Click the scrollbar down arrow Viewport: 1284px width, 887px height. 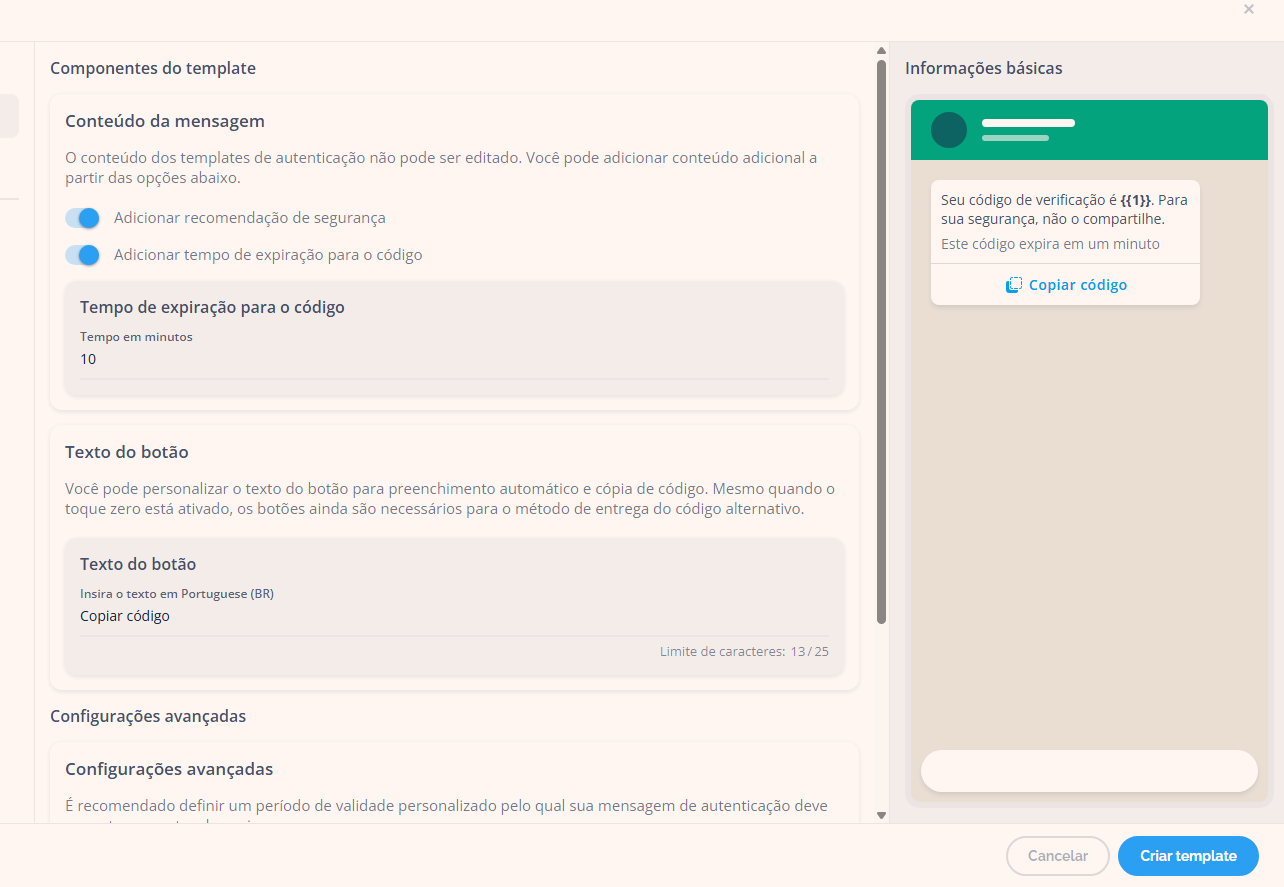click(x=881, y=815)
